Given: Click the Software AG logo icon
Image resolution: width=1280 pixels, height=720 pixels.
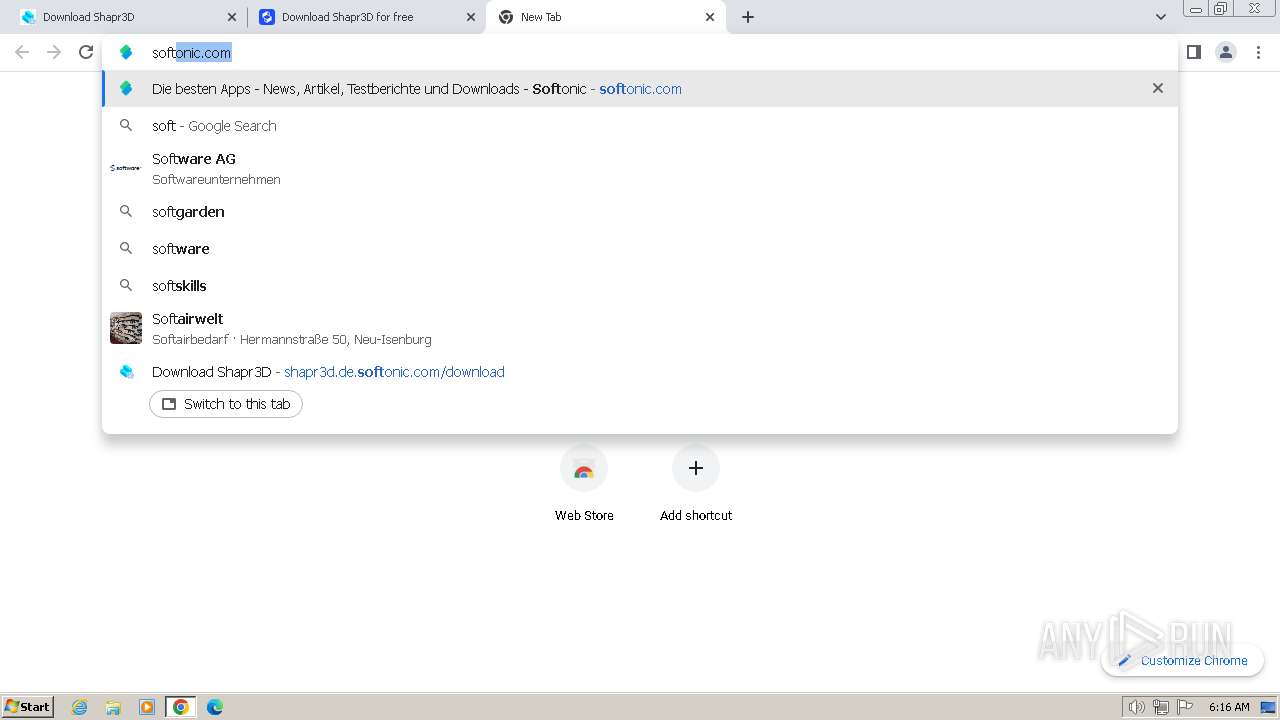Looking at the screenshot, I should coord(126,168).
